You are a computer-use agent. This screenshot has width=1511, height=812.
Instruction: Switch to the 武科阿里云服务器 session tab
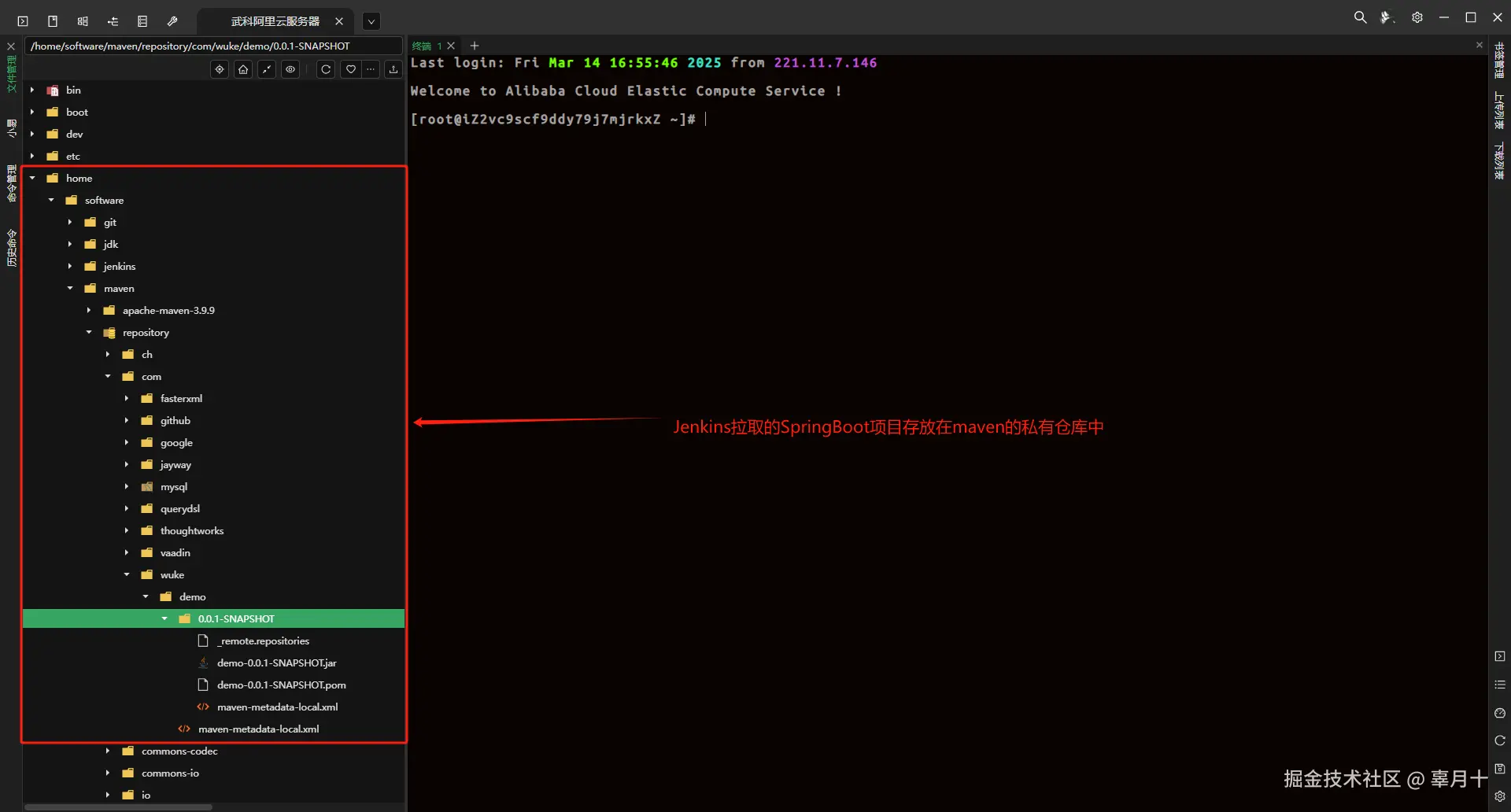pyautogui.click(x=275, y=21)
